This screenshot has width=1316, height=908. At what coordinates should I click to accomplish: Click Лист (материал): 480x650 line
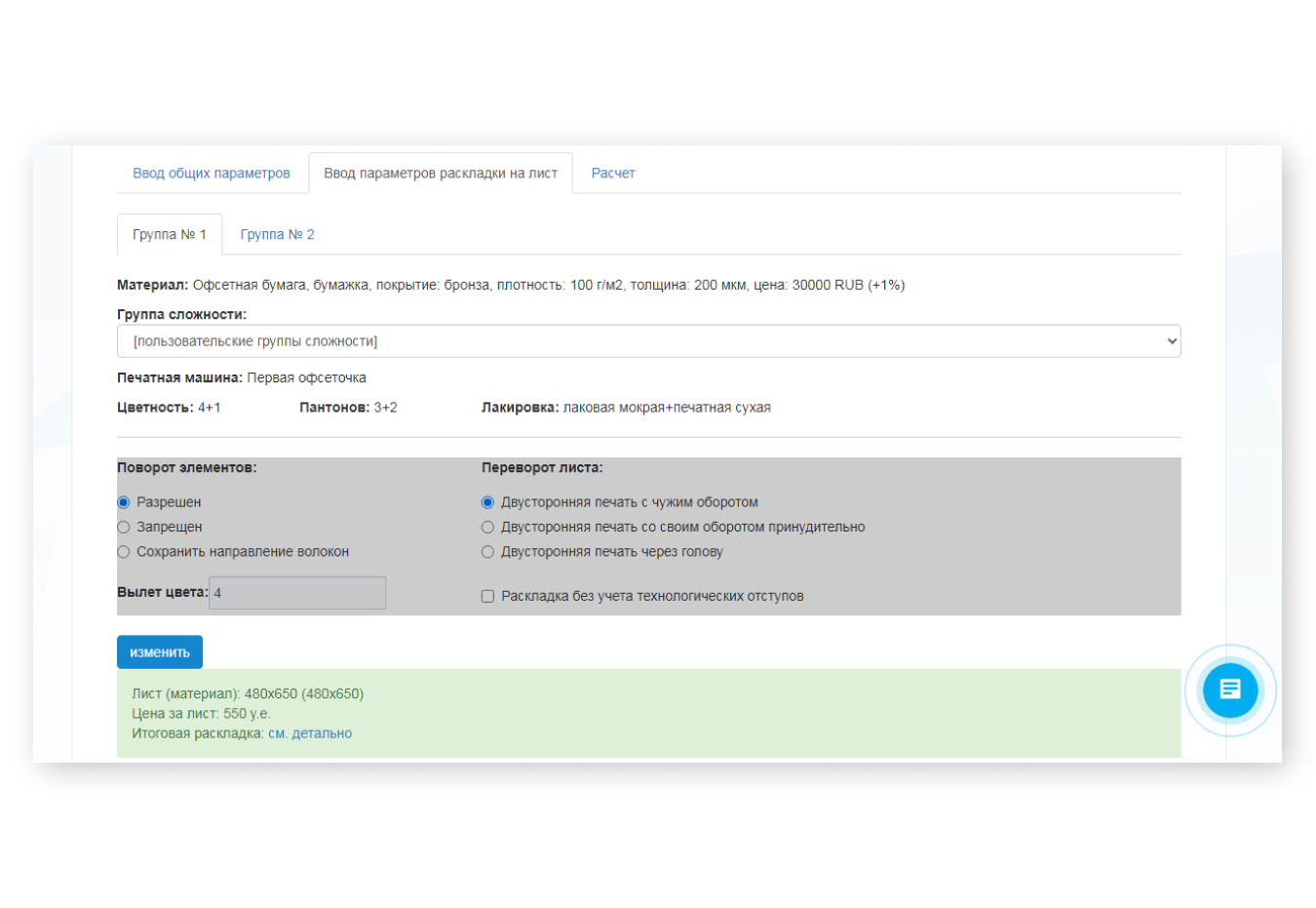(248, 693)
